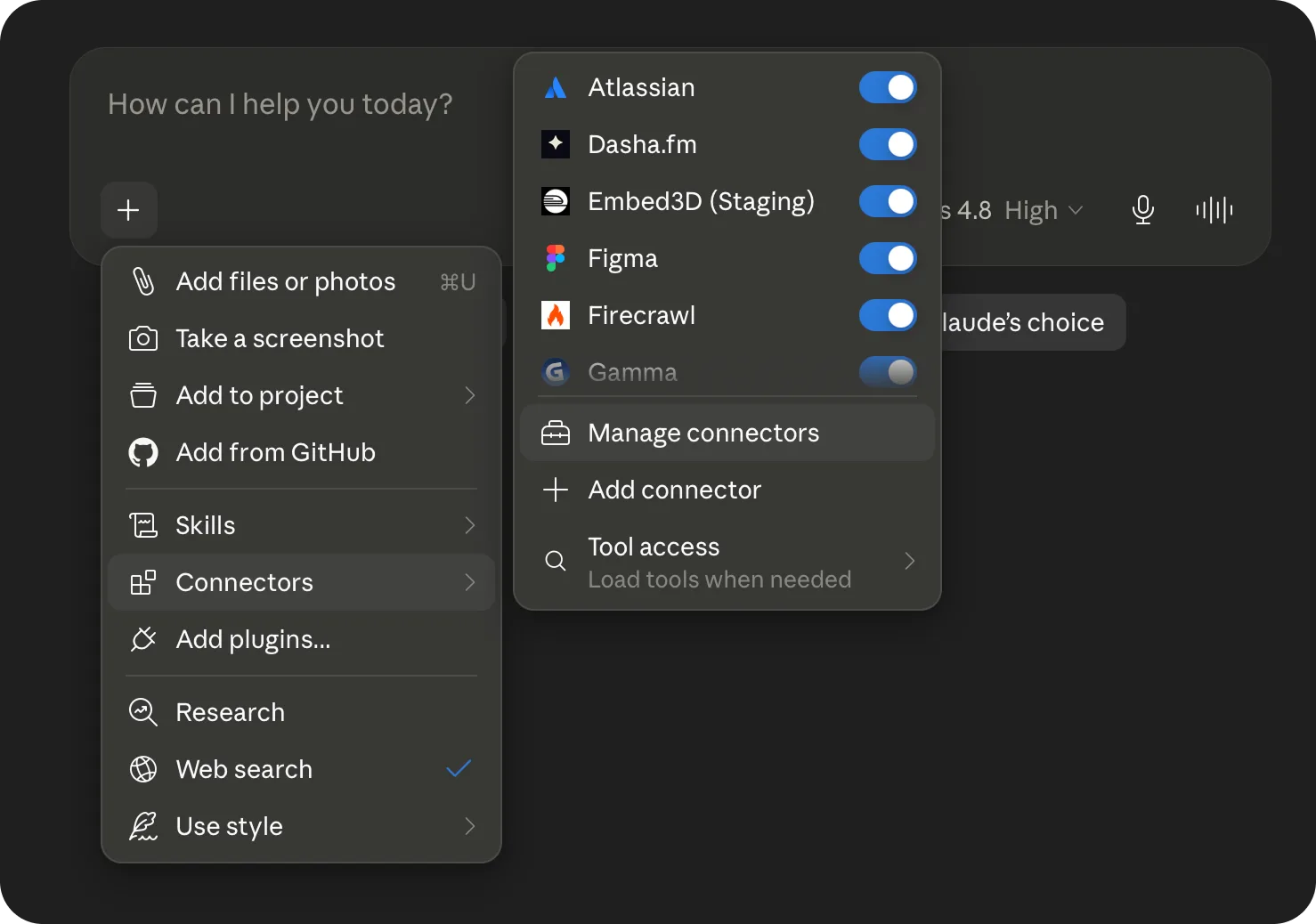Select Add from GitHub

(302, 452)
